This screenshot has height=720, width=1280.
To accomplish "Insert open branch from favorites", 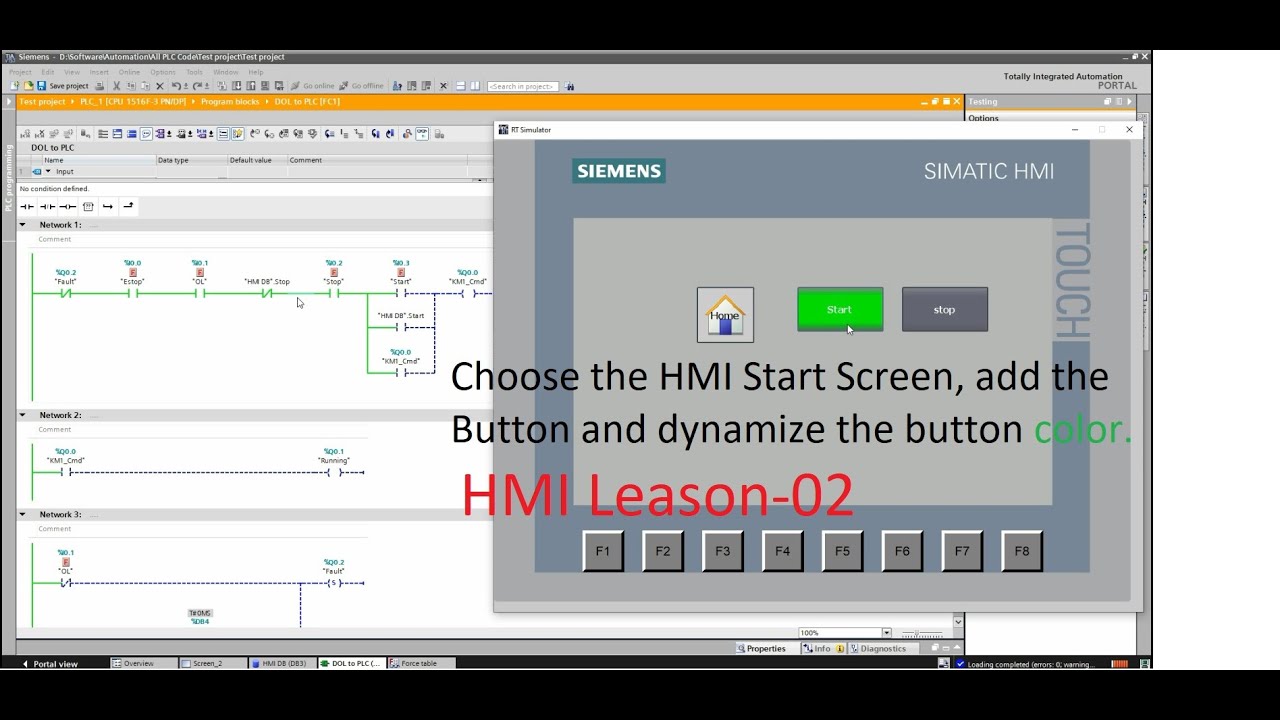I will (x=108, y=206).
